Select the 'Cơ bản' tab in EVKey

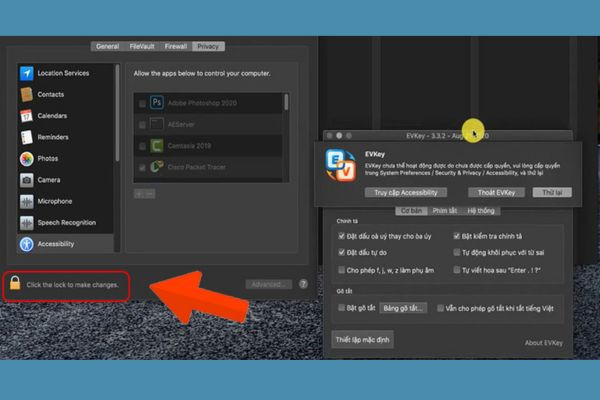point(411,211)
